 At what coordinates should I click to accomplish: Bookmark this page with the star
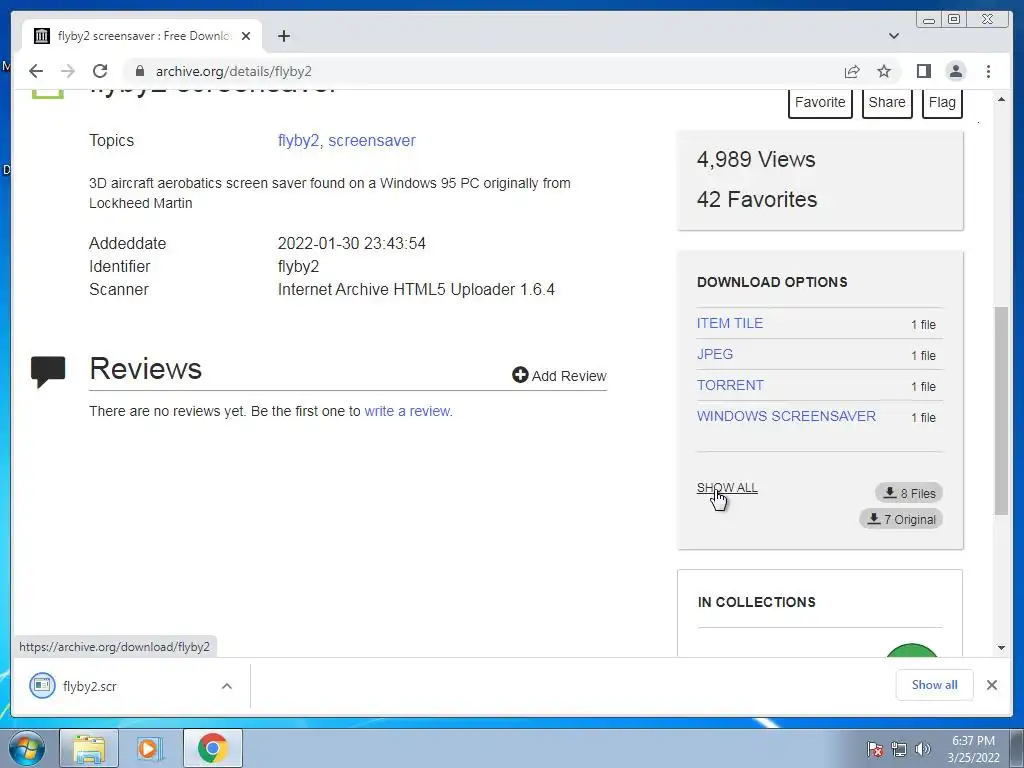click(884, 71)
